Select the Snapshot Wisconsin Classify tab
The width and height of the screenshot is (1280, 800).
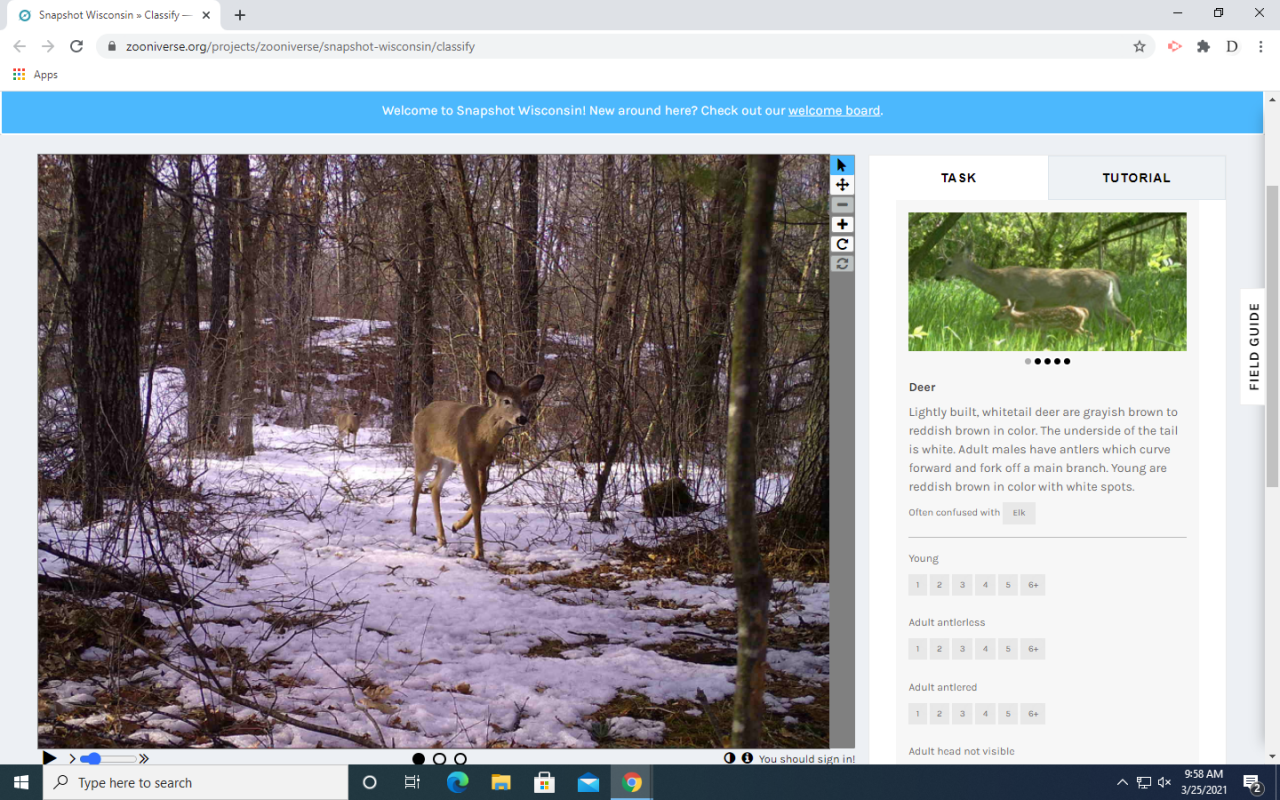(115, 15)
